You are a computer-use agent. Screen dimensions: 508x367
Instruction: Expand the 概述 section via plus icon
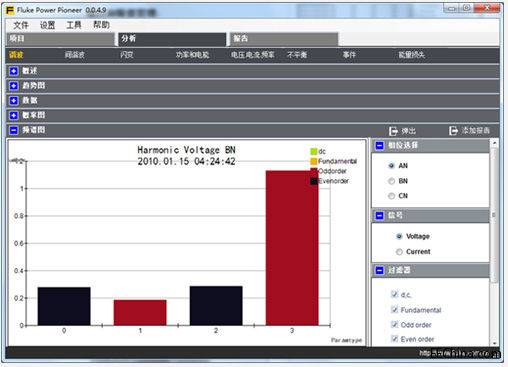(x=14, y=71)
